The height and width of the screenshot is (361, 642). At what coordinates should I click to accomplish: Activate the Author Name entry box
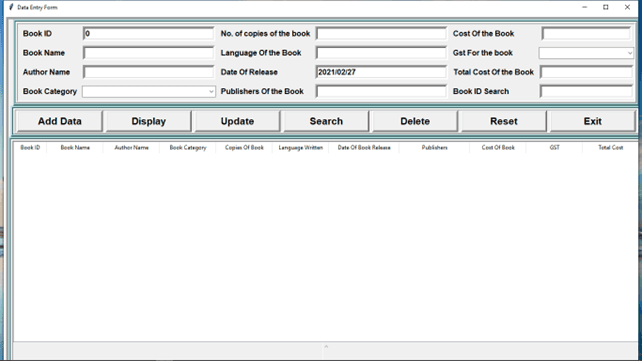(149, 72)
